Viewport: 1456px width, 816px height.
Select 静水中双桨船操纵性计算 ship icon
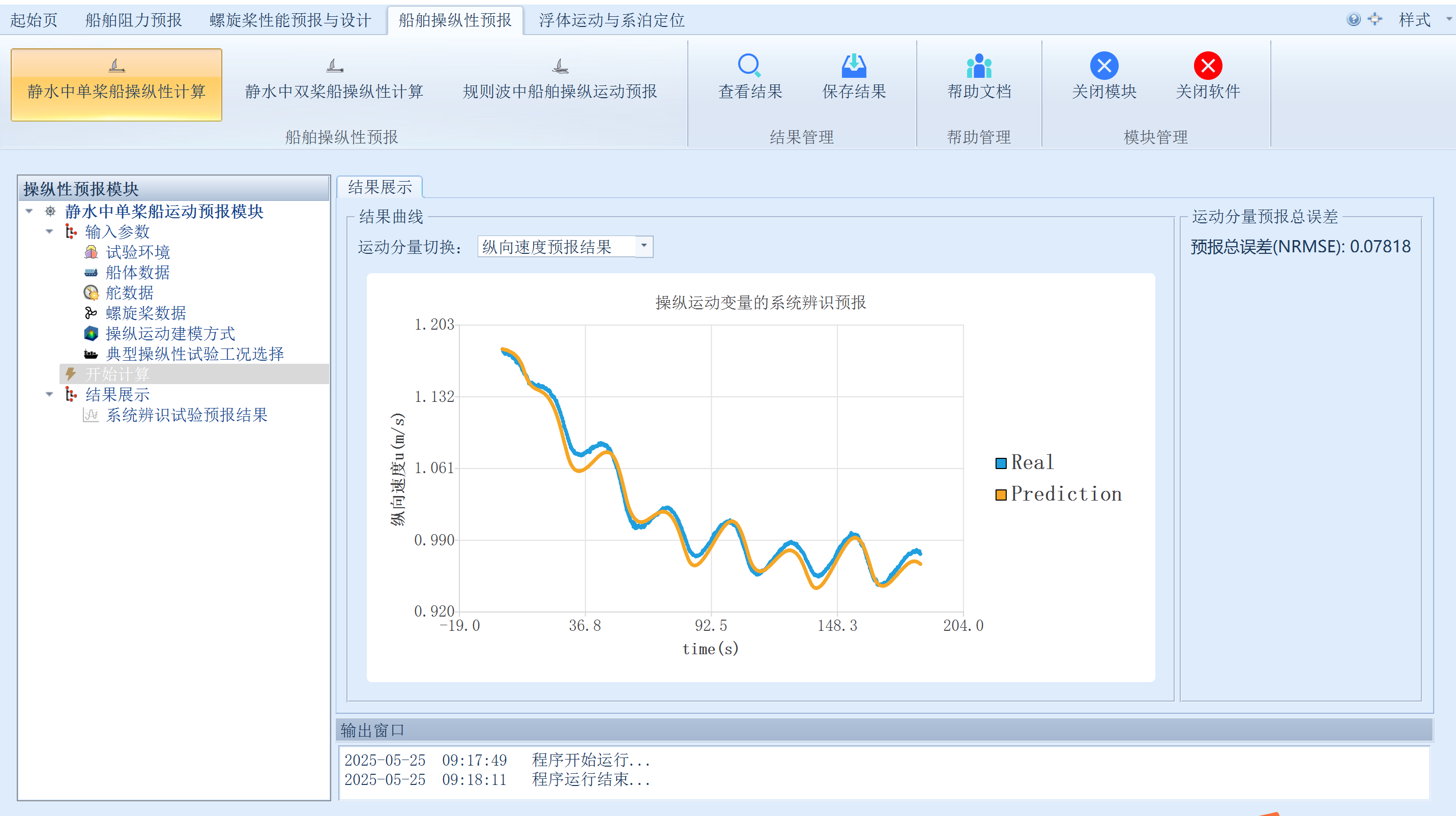point(334,66)
